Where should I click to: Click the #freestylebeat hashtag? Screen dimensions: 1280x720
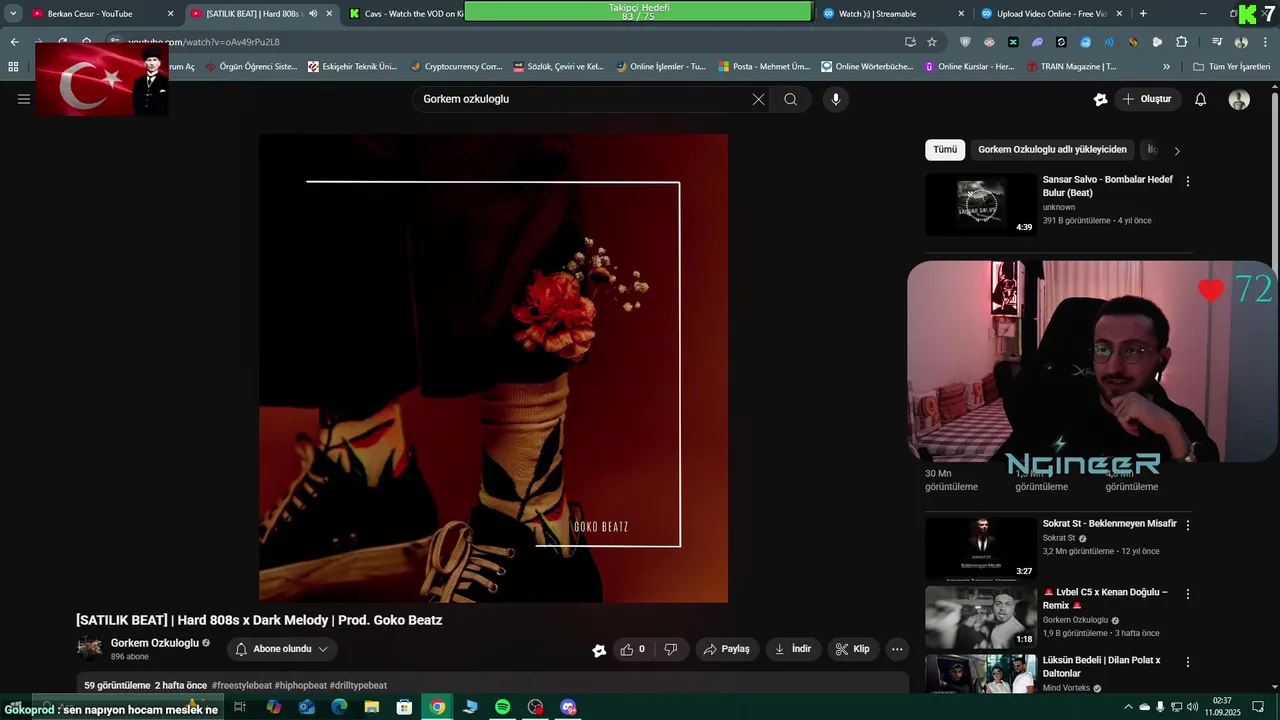(x=242, y=686)
